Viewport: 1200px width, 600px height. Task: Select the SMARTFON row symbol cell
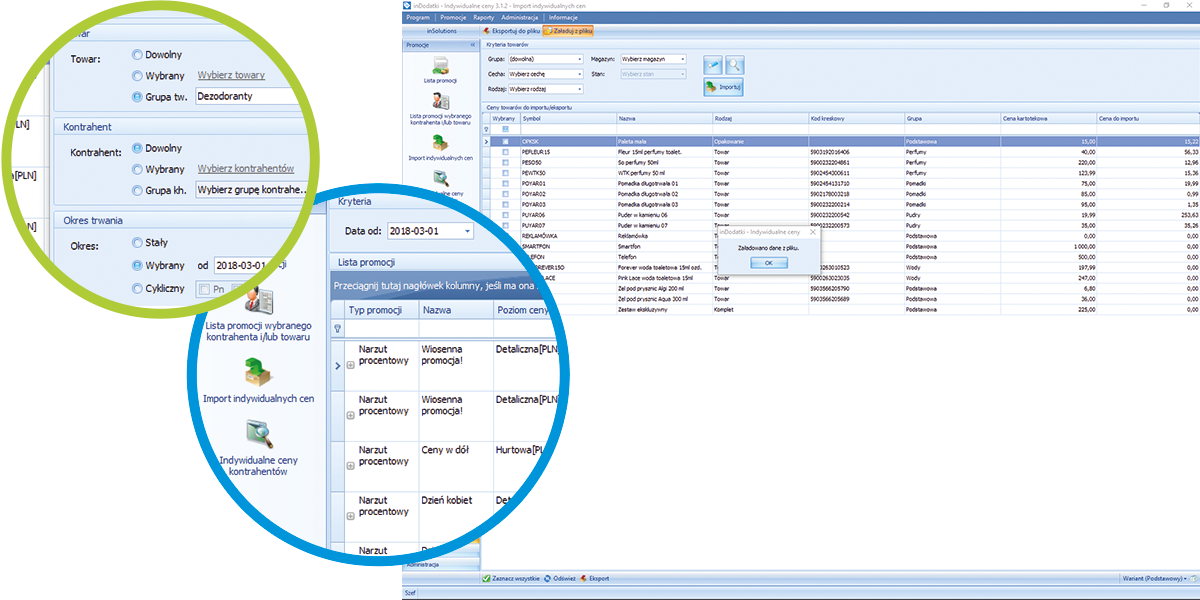[567, 246]
